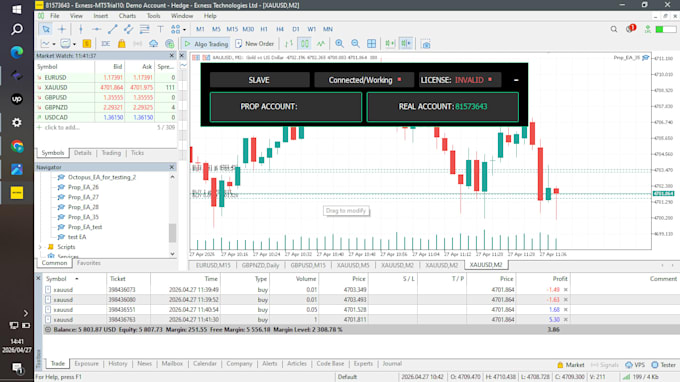Image resolution: width=680 pixels, height=382 pixels.
Task: Tile chart windows with grid icon
Action: coord(372,44)
